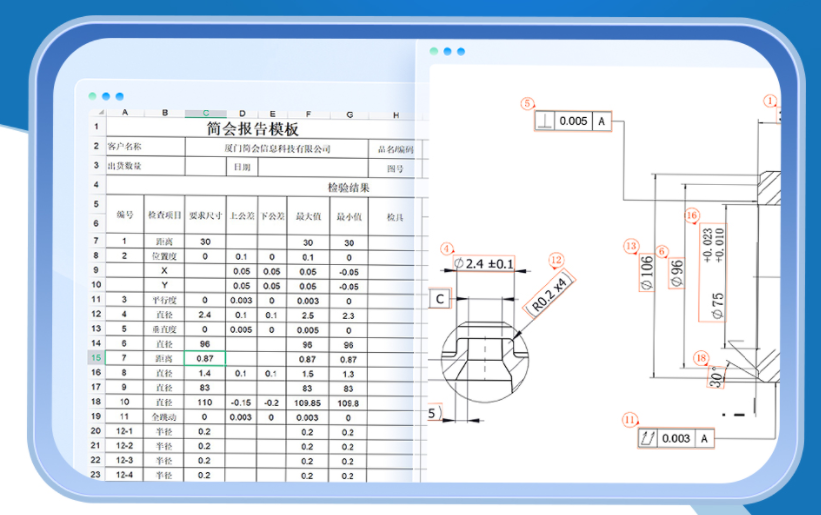Select balloon number 6 on the drawing
821x515 pixels.
pos(662,252)
